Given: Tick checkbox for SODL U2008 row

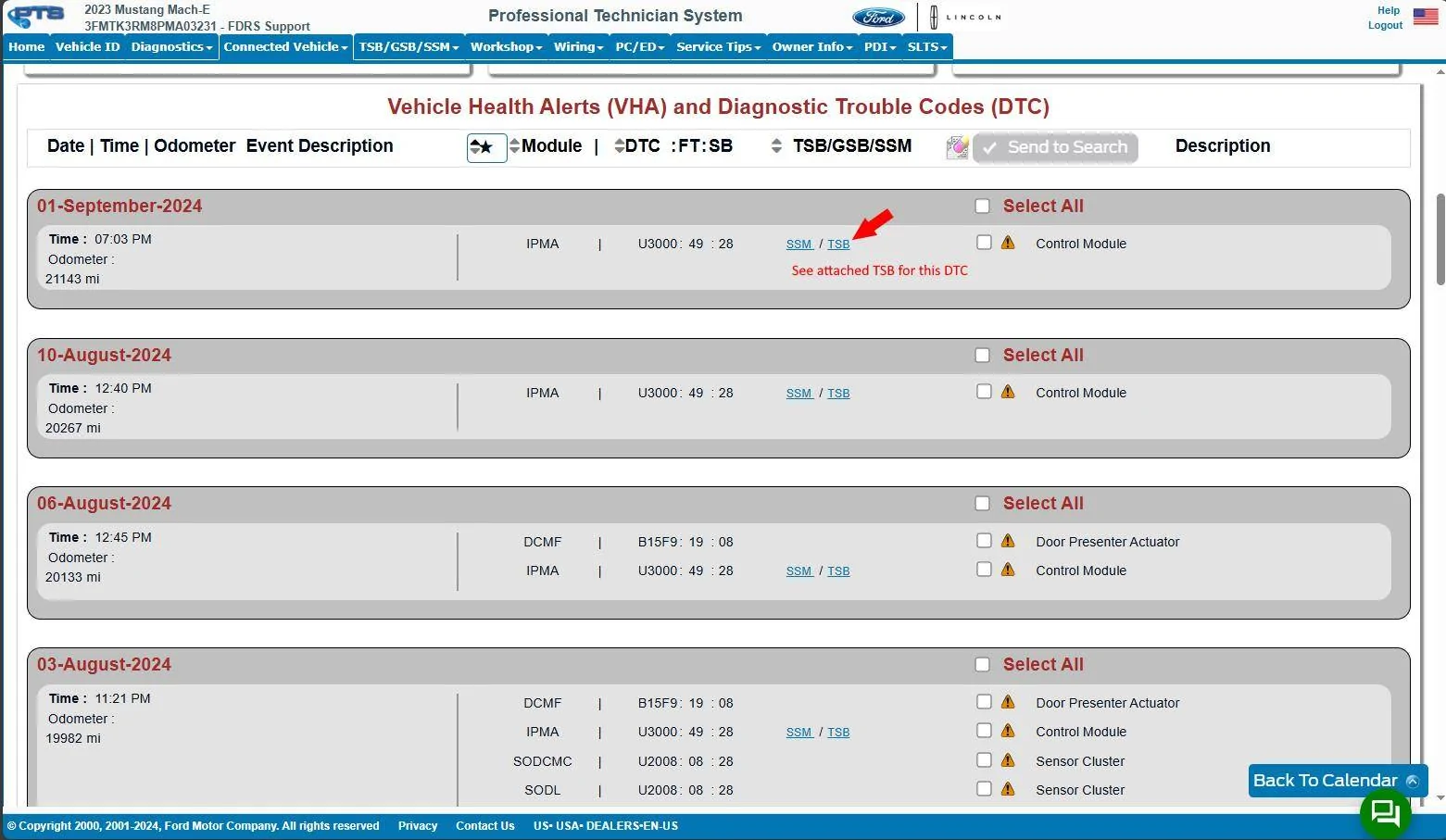Looking at the screenshot, I should (984, 789).
